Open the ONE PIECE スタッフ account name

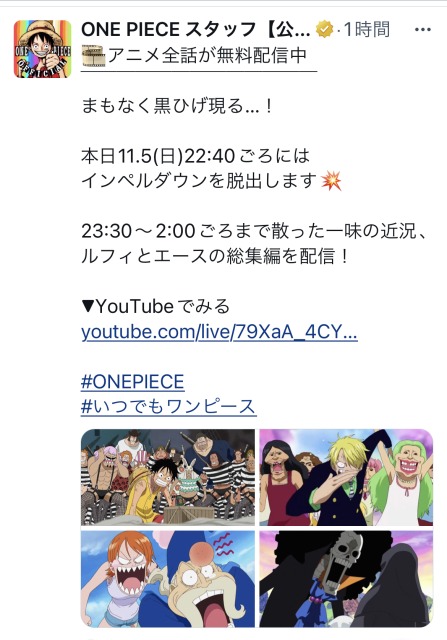tap(196, 30)
